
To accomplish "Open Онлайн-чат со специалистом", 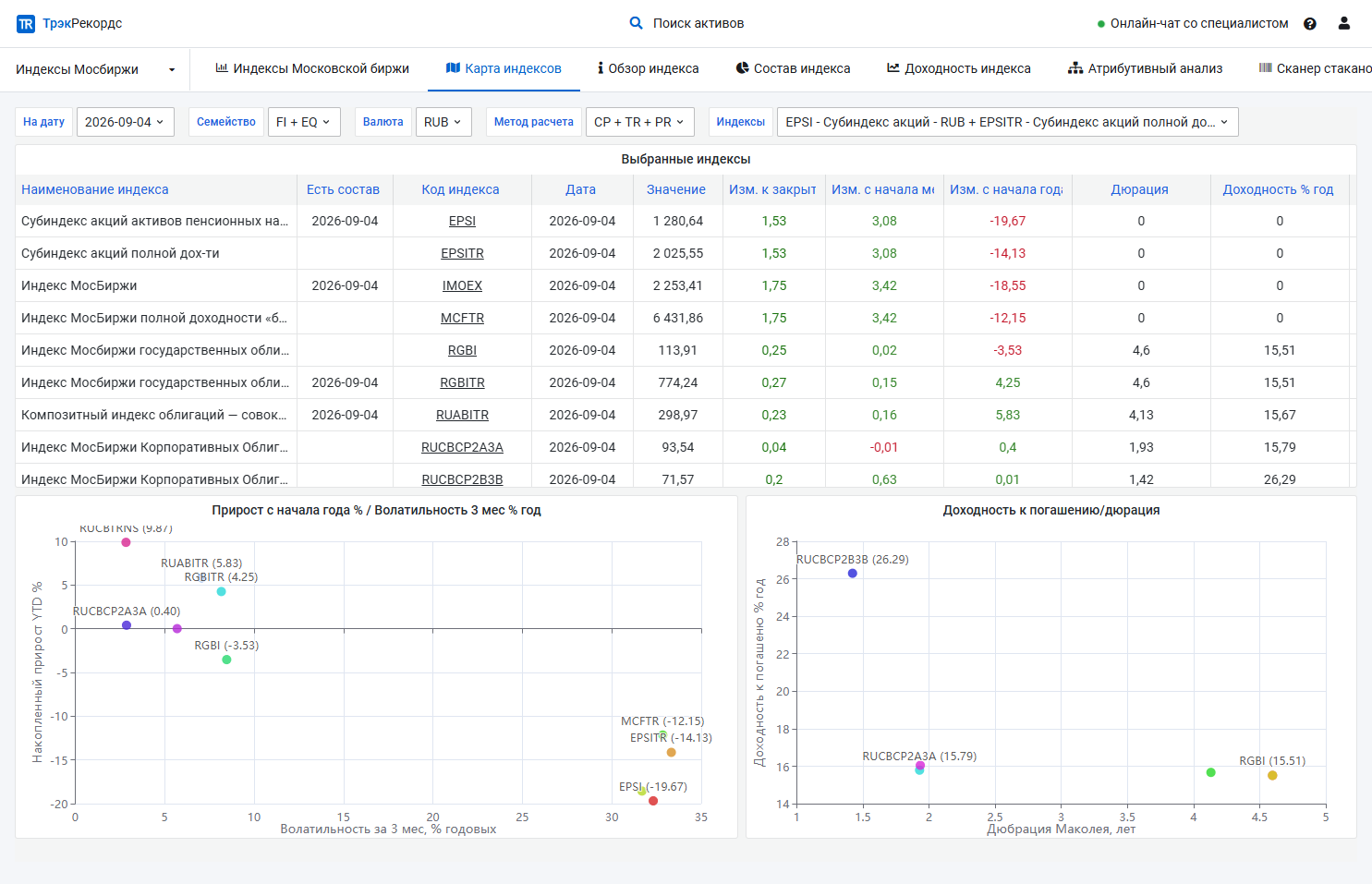I will (x=1199, y=24).
